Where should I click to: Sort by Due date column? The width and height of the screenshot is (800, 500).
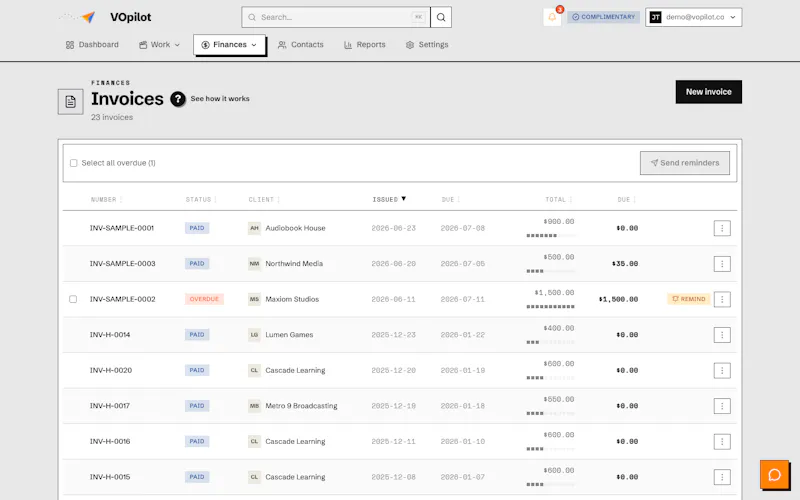[x=451, y=199]
